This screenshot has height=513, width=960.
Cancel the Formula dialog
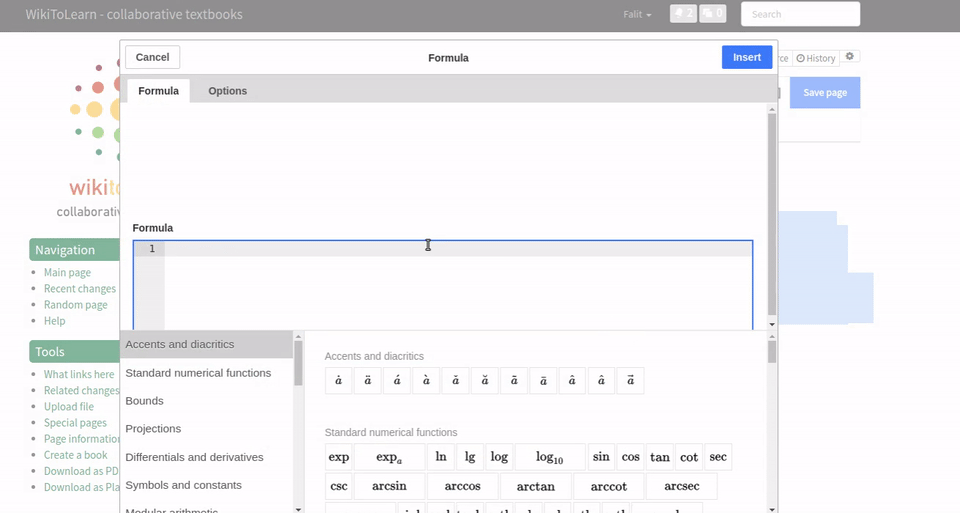coord(152,57)
